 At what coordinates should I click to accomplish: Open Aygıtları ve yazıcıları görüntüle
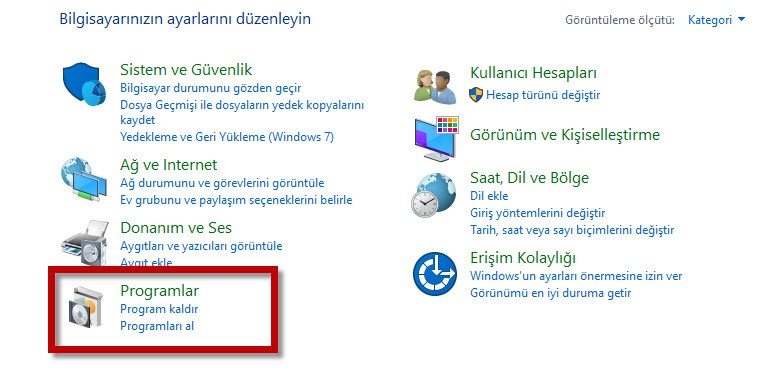tap(201, 246)
